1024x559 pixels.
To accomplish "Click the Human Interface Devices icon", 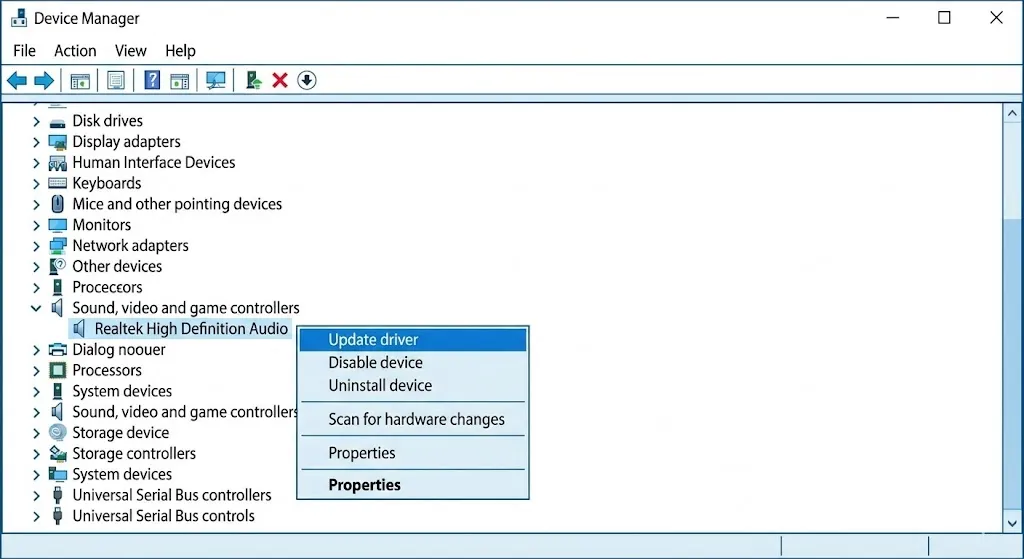I will (57, 163).
